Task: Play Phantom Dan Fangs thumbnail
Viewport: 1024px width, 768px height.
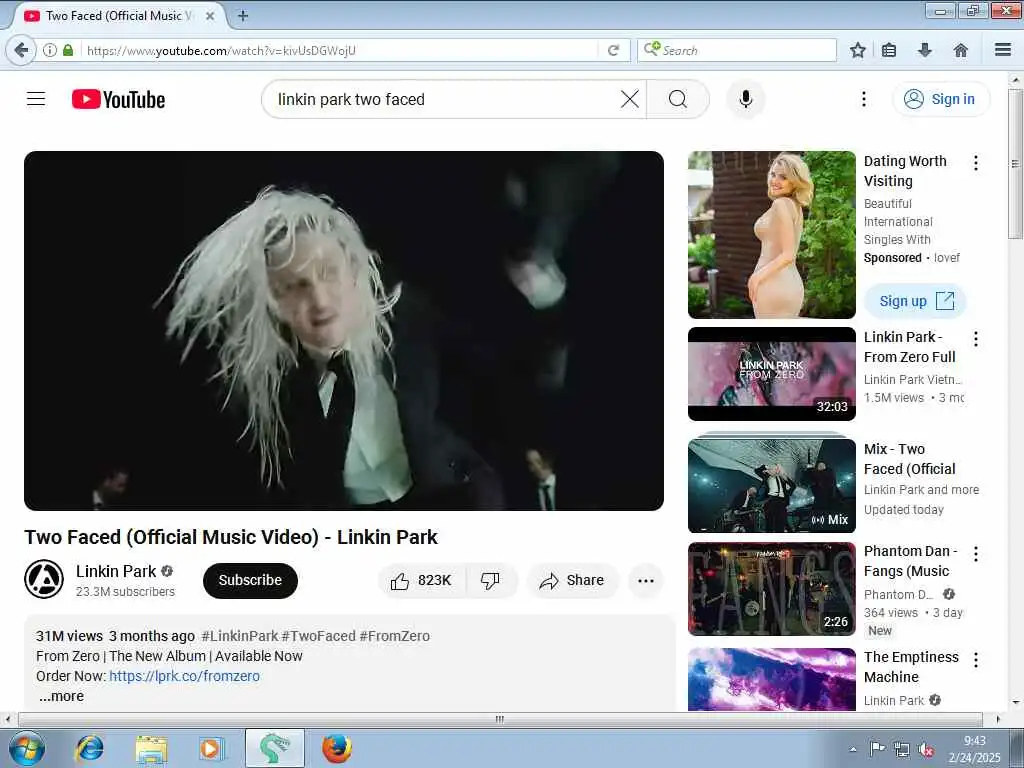Action: [771, 589]
